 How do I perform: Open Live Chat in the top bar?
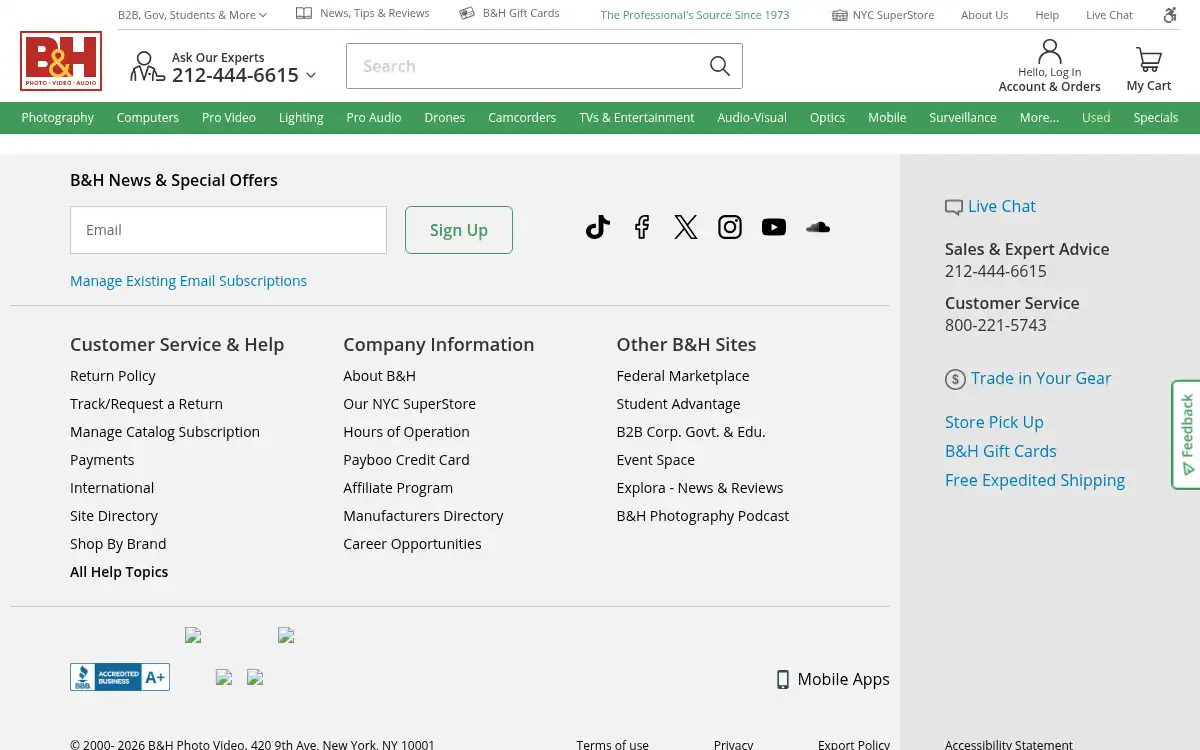tap(1110, 15)
